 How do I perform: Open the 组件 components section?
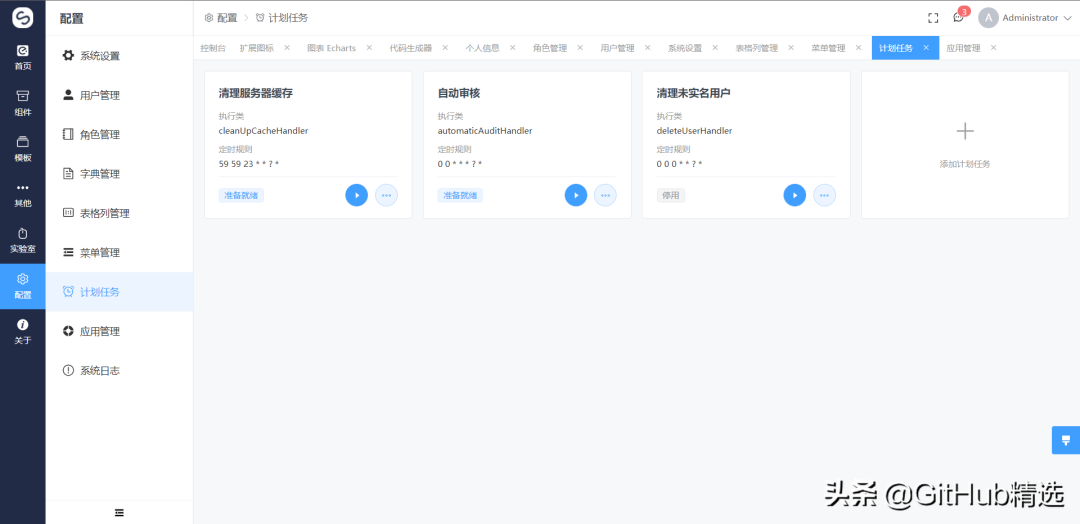23,103
